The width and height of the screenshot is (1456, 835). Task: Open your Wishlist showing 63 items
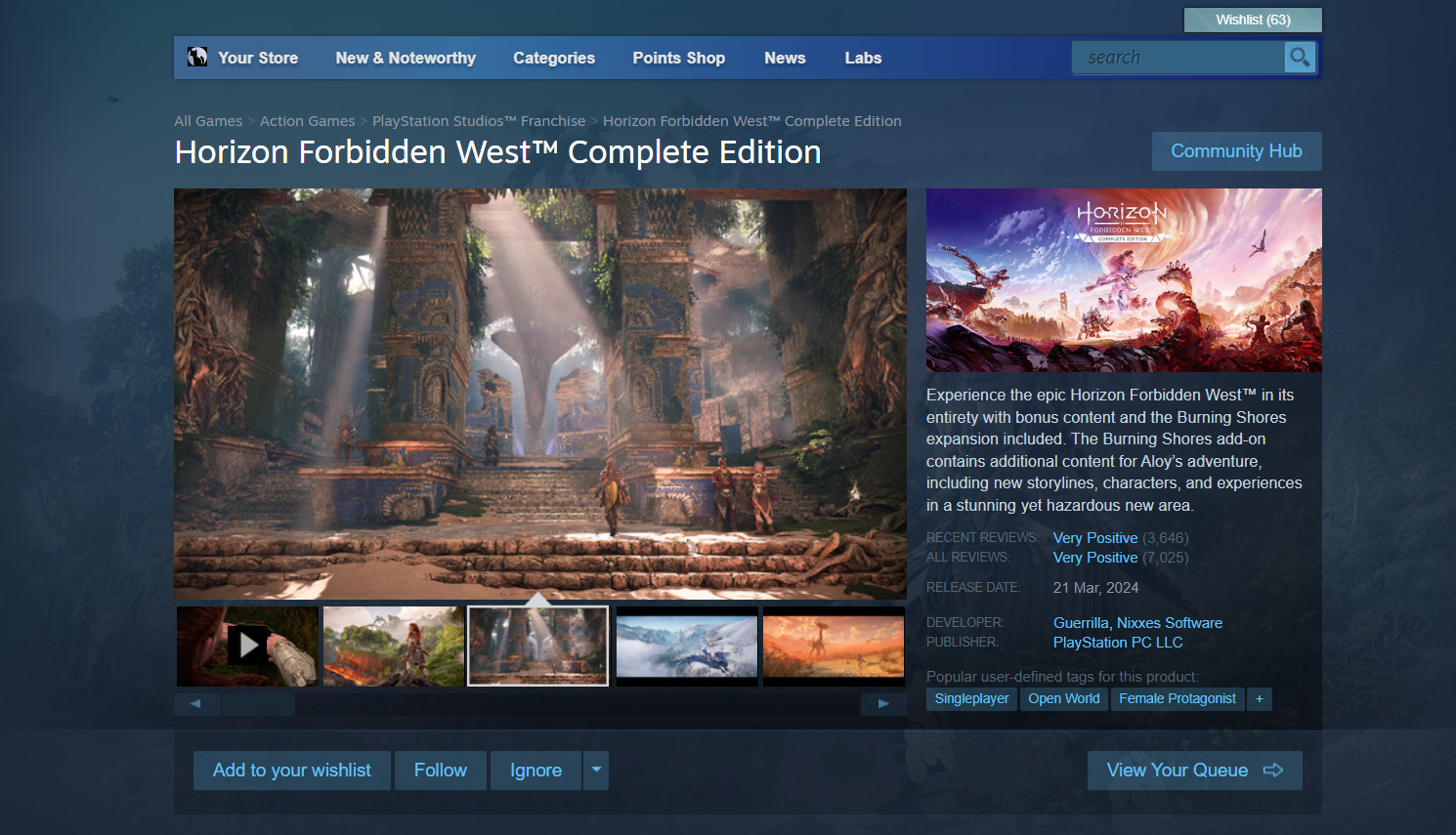pyautogui.click(x=1253, y=20)
